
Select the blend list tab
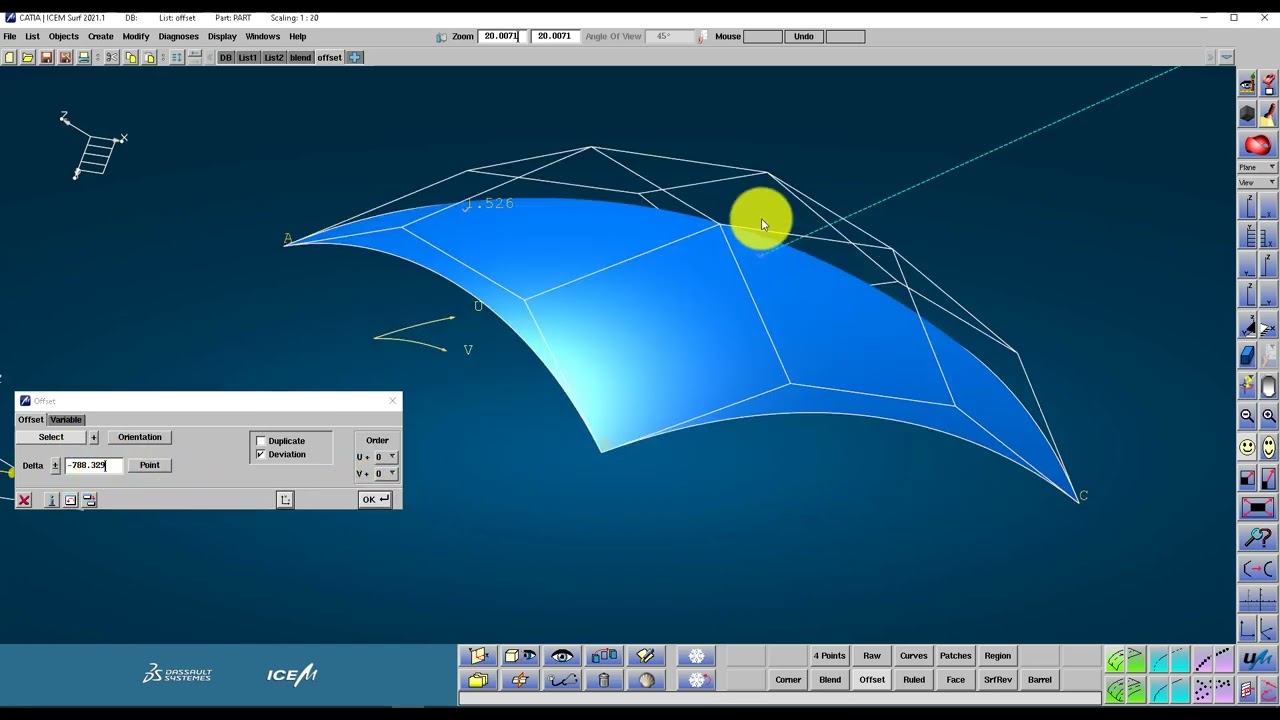[300, 57]
